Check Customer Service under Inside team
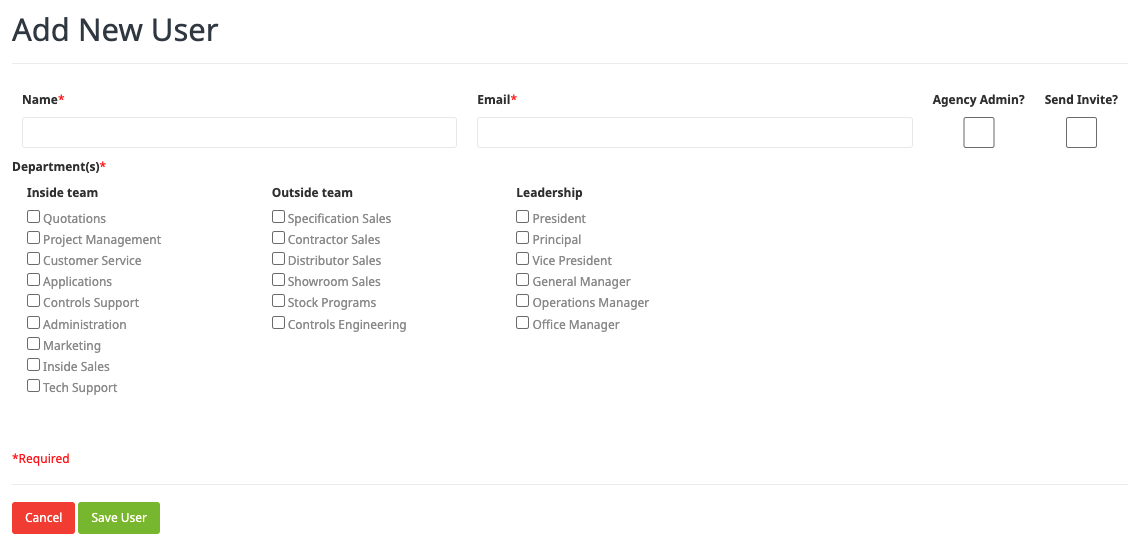 [33, 259]
